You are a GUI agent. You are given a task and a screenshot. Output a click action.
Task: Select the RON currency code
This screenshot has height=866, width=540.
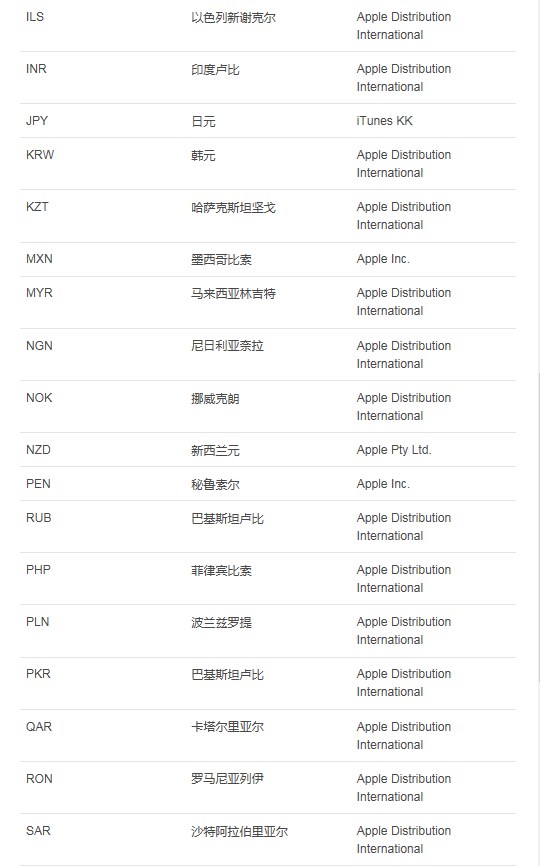39,779
